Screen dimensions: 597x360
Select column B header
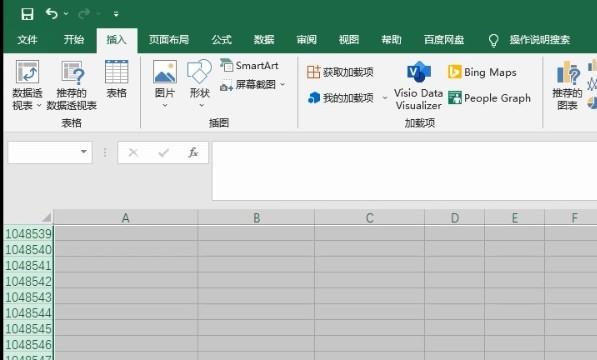tap(256, 218)
